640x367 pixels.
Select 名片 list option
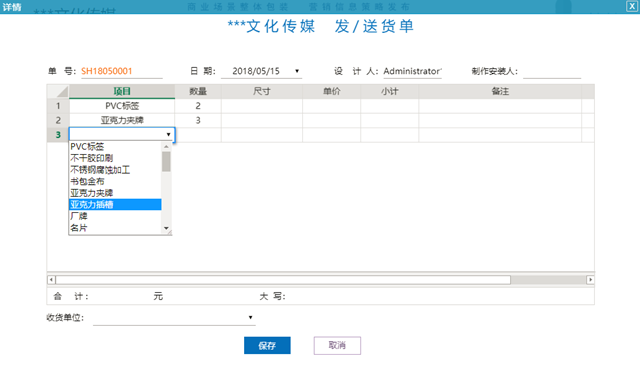[x=115, y=228]
